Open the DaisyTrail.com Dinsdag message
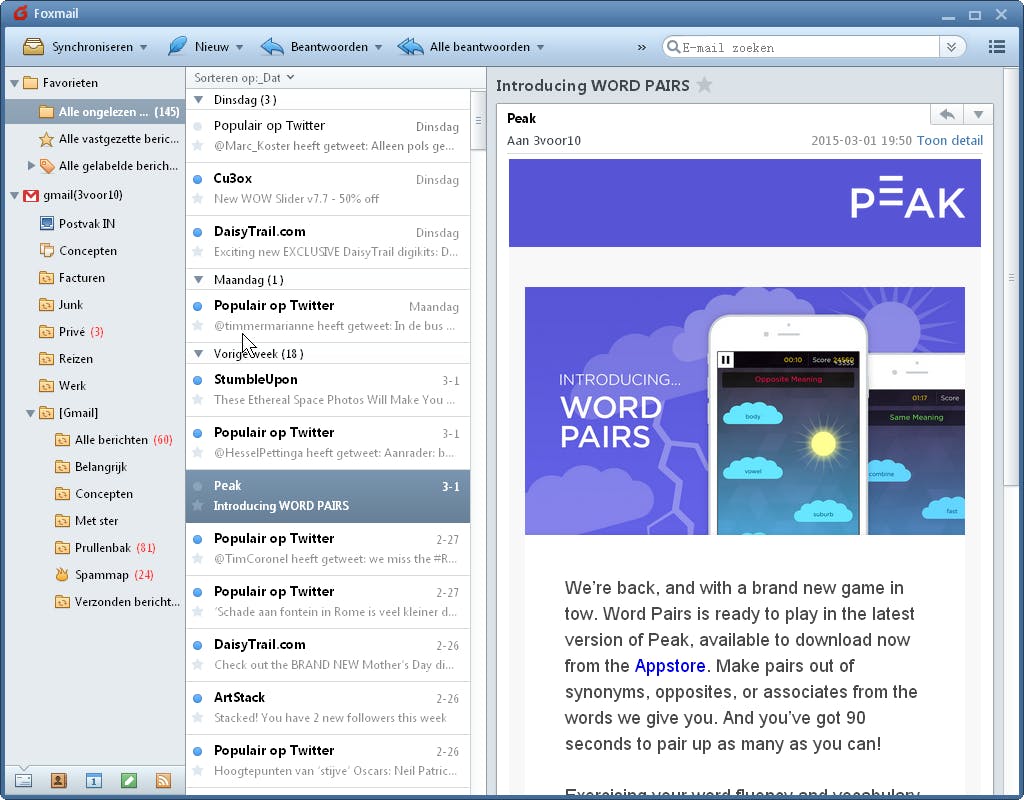The height and width of the screenshot is (800, 1024). point(328,242)
